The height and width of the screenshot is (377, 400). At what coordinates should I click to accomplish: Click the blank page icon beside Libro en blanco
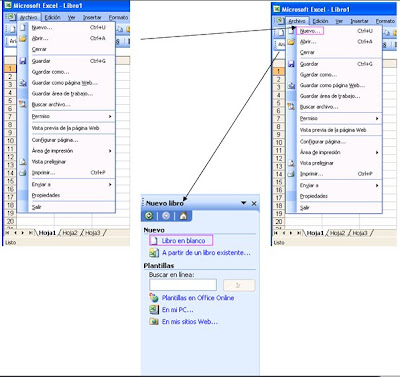pos(154,240)
